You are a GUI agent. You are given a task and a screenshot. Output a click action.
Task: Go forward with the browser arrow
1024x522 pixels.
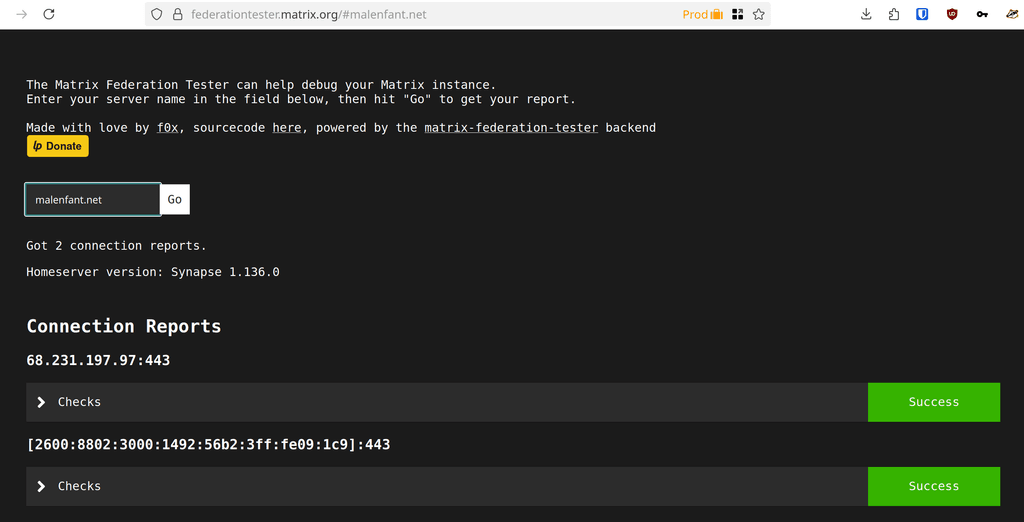pos(22,14)
